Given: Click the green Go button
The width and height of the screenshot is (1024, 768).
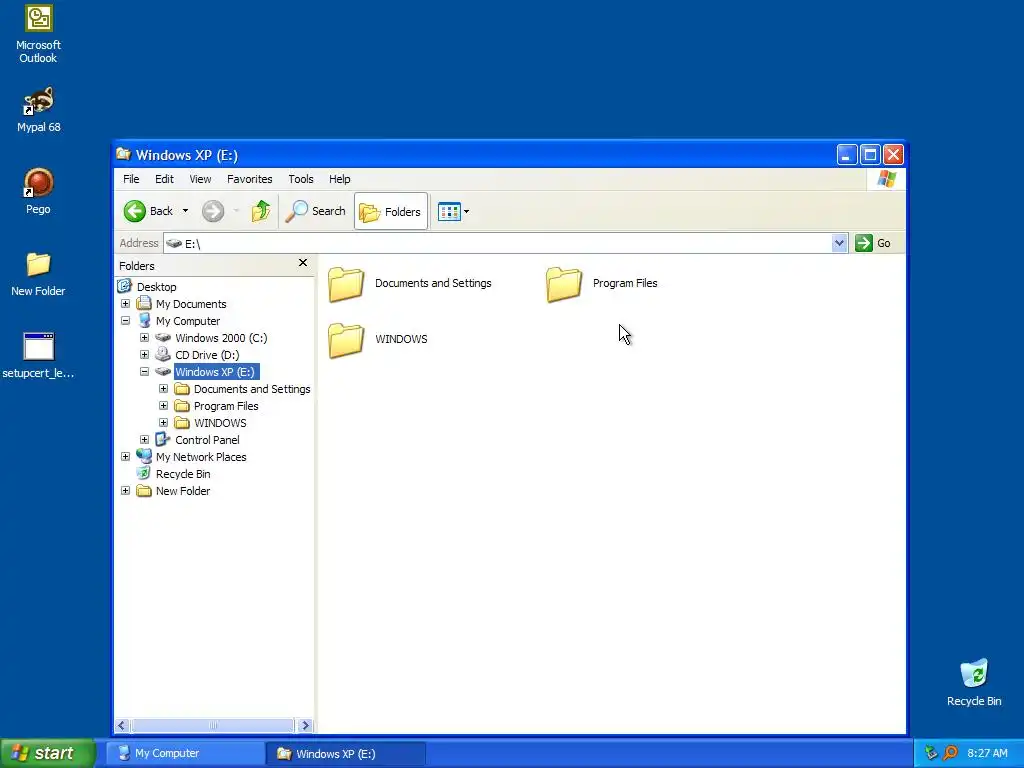Looking at the screenshot, I should point(873,243).
